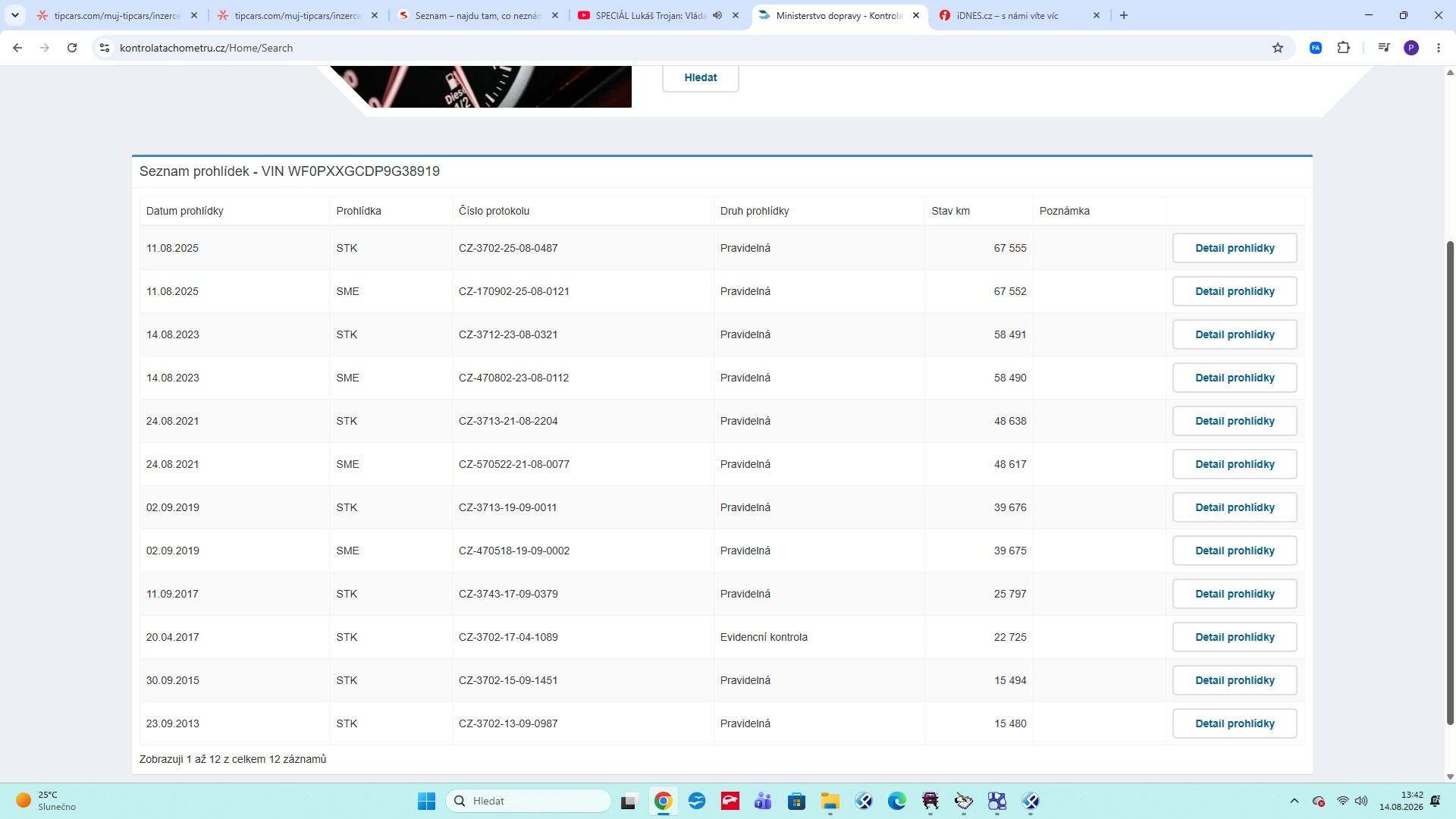
Task: Go back to the previous page
Action: coord(17,48)
